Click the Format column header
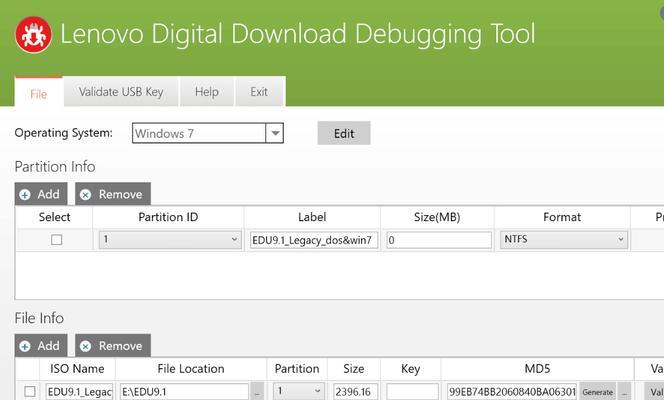This screenshot has width=664, height=400. (x=562, y=217)
